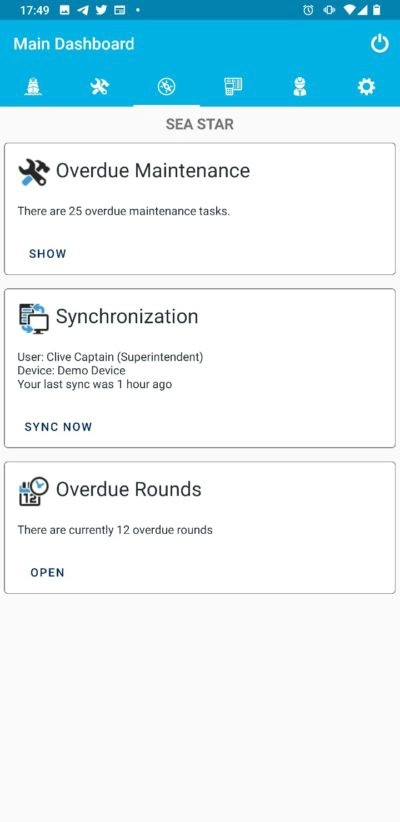Show overdue maintenance tasks
Viewport: 400px width, 822px height.
48,254
